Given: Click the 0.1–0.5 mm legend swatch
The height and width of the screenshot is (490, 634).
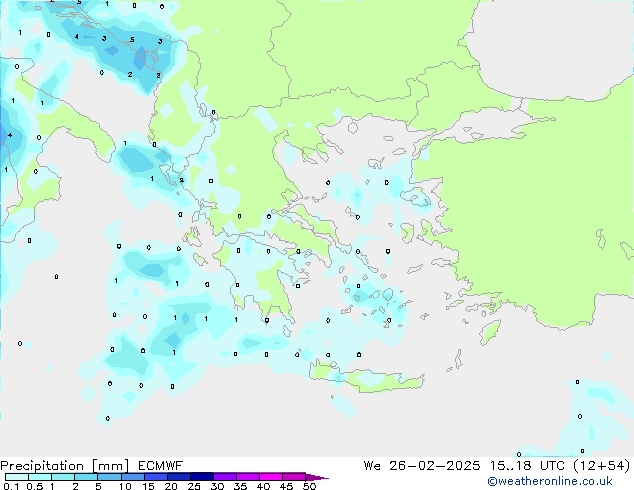Looking at the screenshot, I should pos(17,477).
